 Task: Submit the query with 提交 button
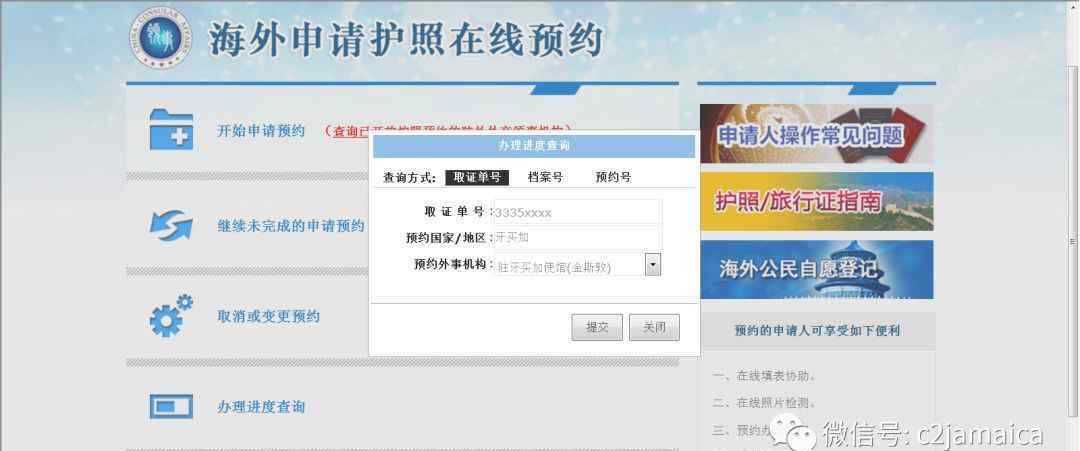click(x=597, y=328)
